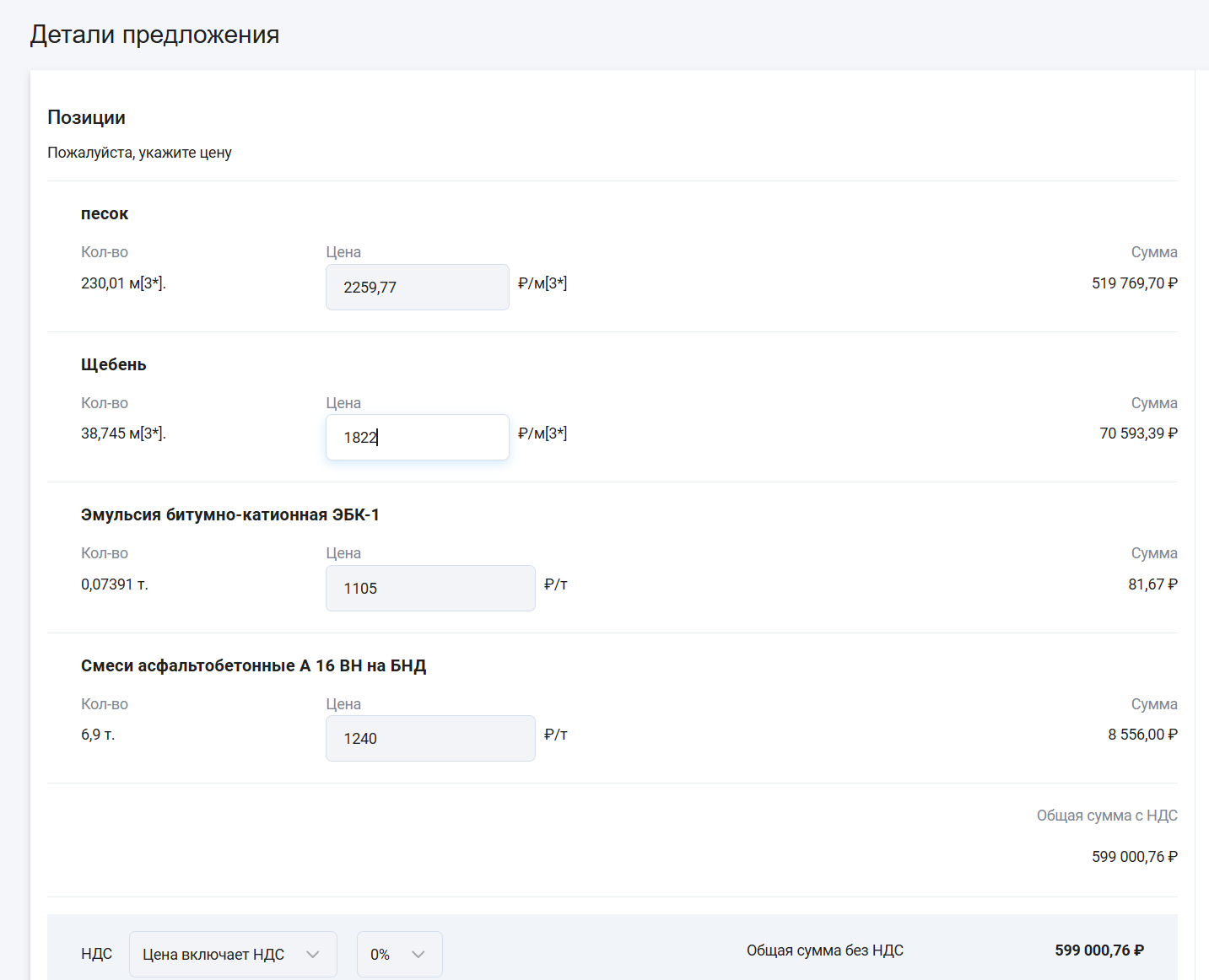The width and height of the screenshot is (1209, 980).
Task: Click 'Эмульсия битумно-катионная ЭБК-1' title
Action: coord(230,514)
